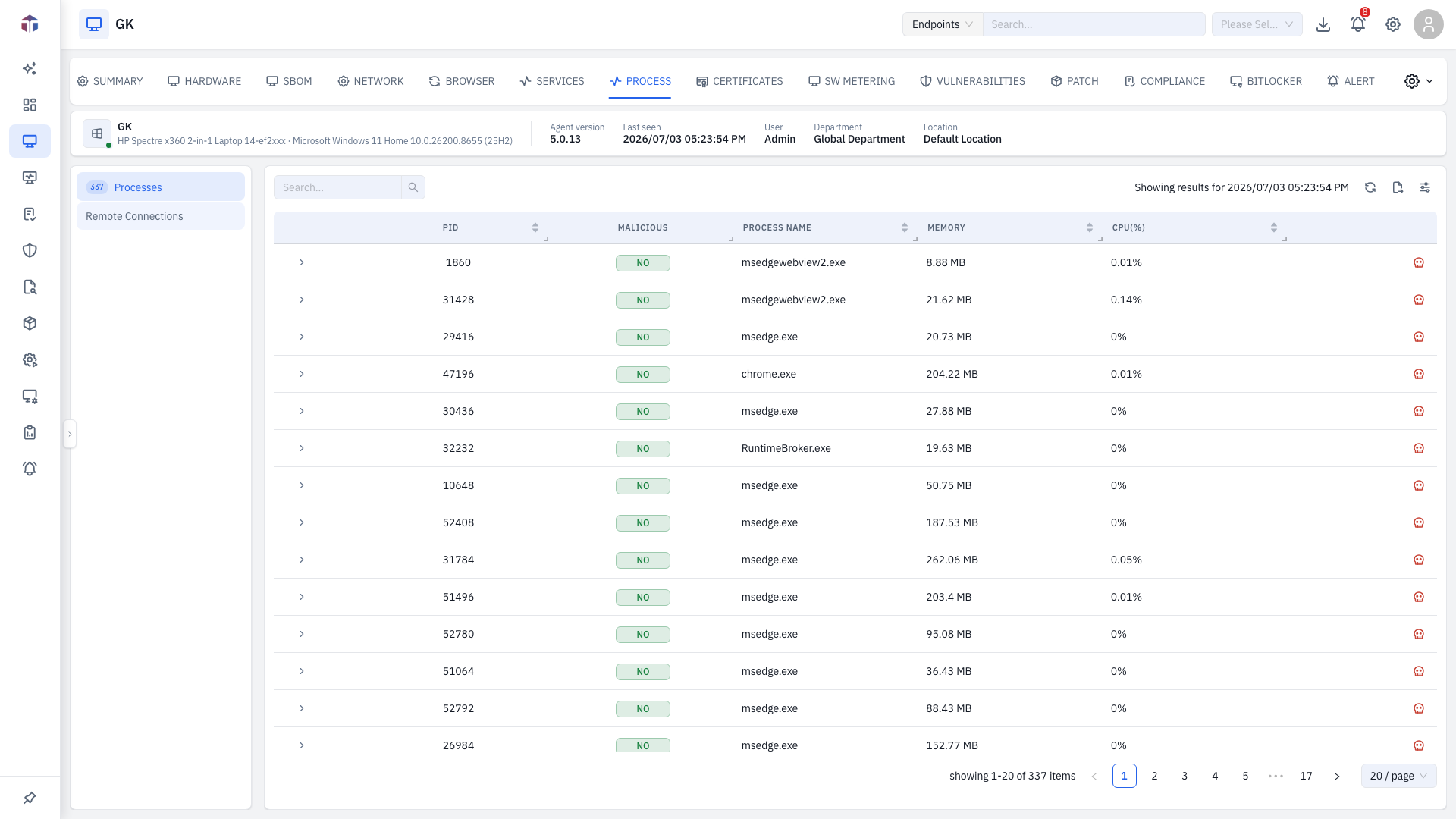Open the notifications bell with badge
Image resolution: width=1456 pixels, height=819 pixels.
(1358, 24)
